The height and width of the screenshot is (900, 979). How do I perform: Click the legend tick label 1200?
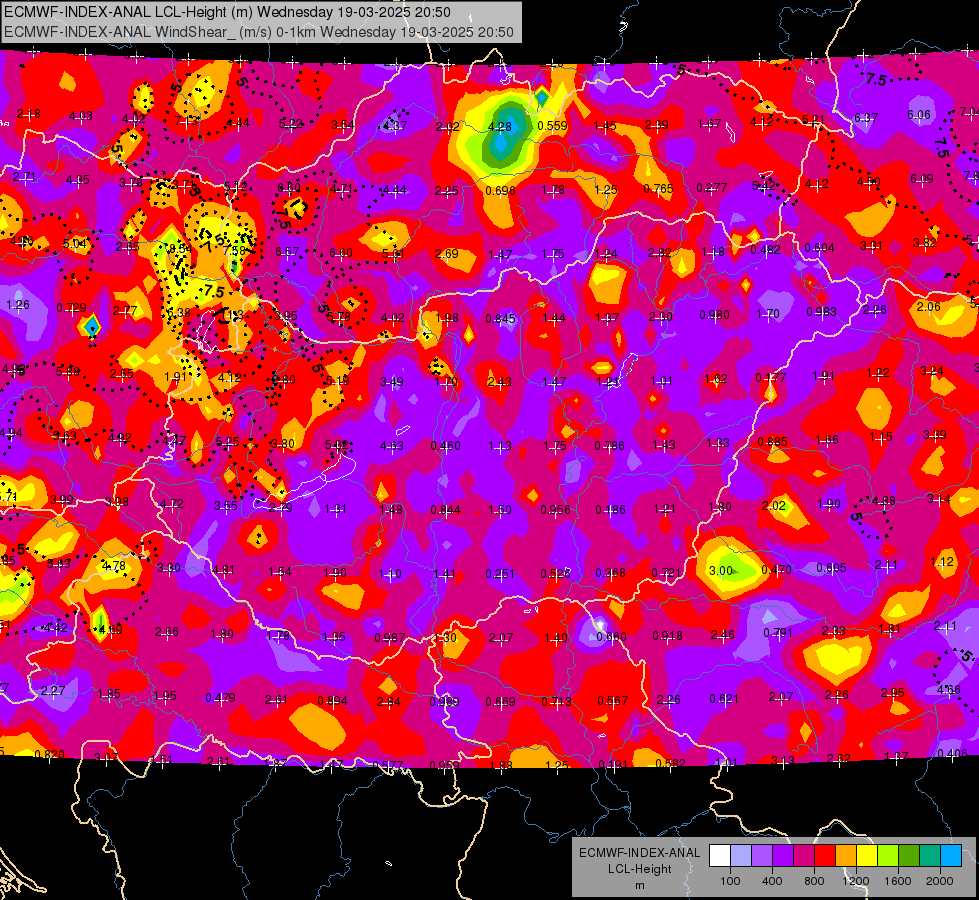tap(856, 881)
